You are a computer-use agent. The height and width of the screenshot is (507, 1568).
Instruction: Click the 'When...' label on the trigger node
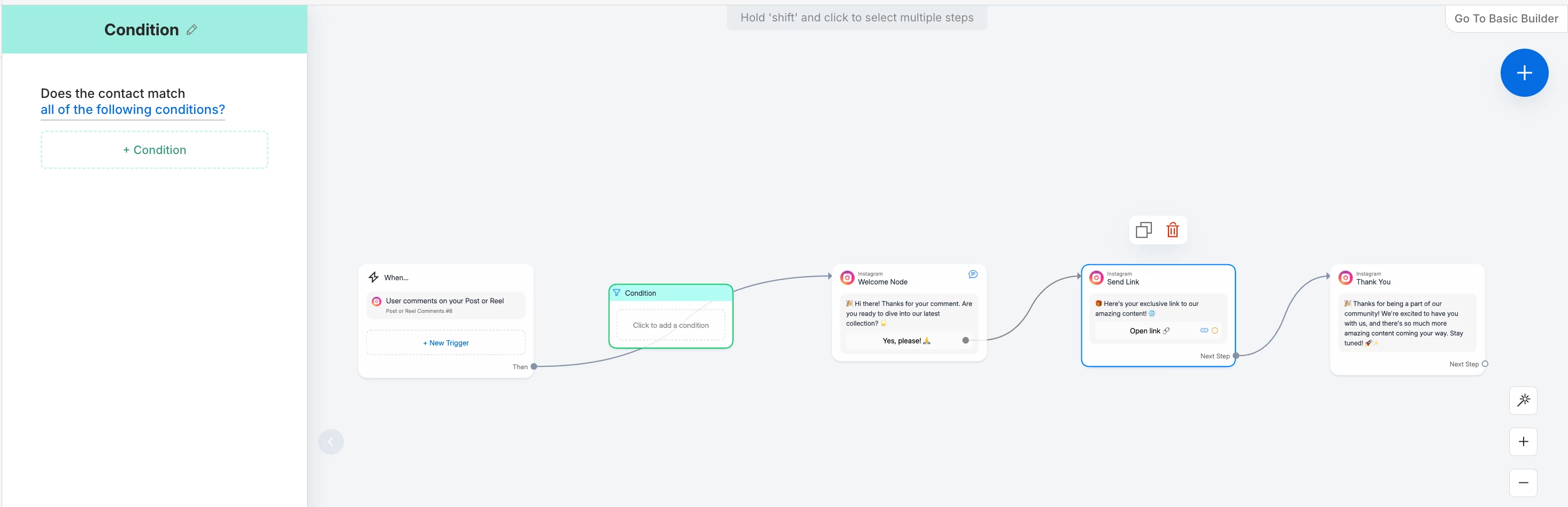[396, 278]
